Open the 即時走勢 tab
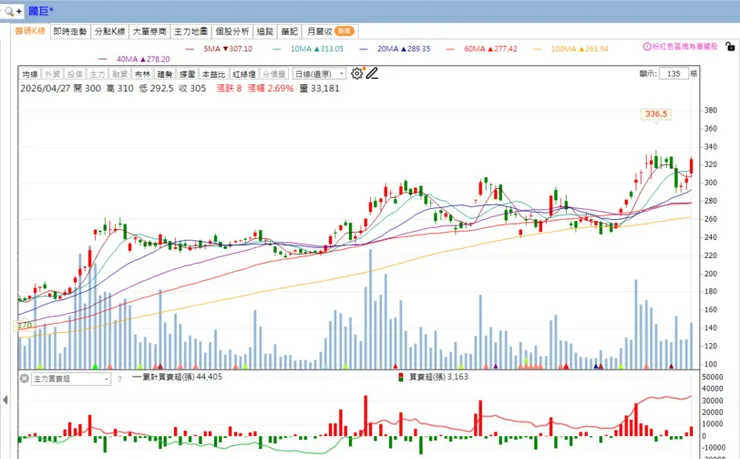The image size is (740, 459). click(70, 32)
